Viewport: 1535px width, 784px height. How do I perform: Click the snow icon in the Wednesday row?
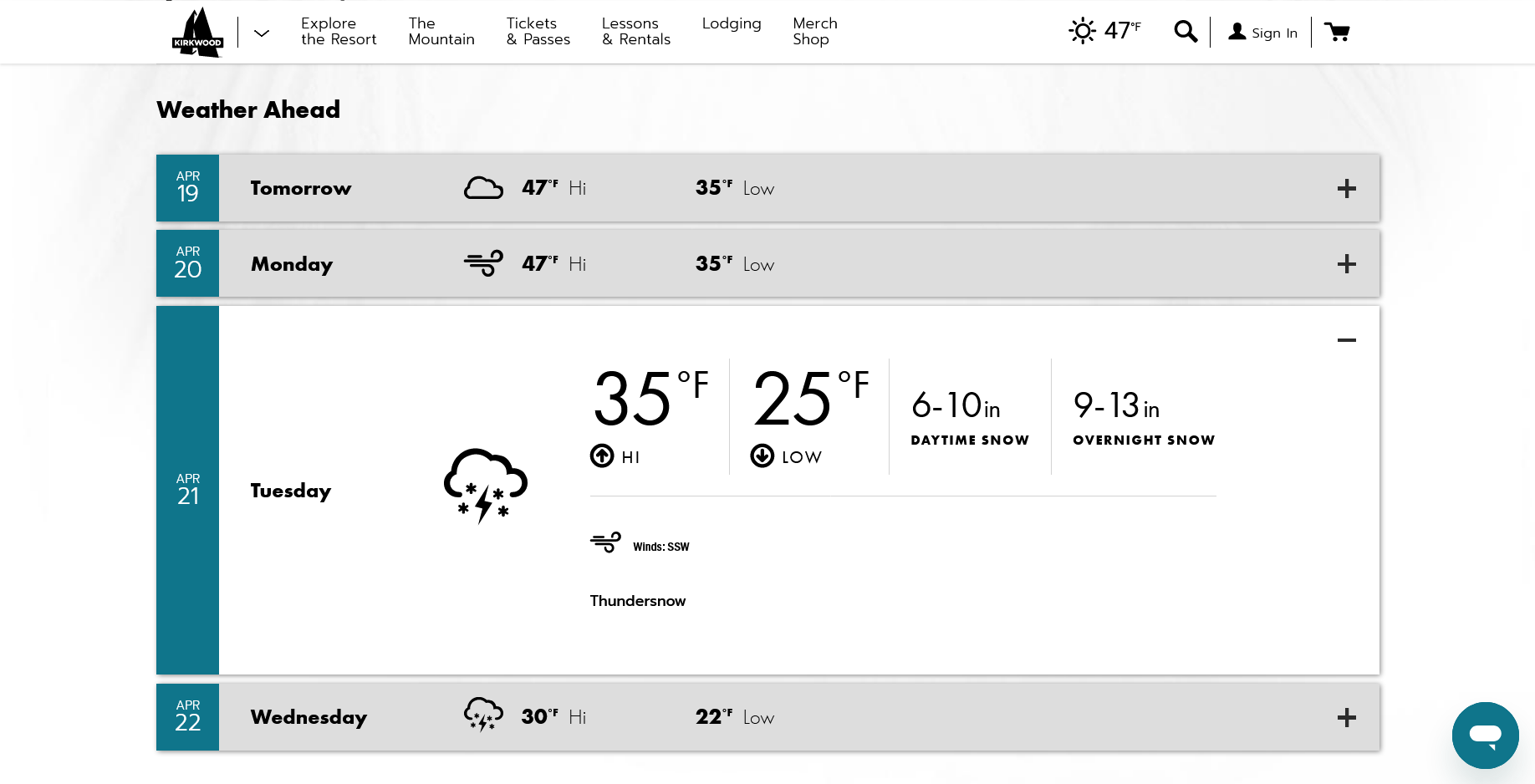[x=483, y=715]
